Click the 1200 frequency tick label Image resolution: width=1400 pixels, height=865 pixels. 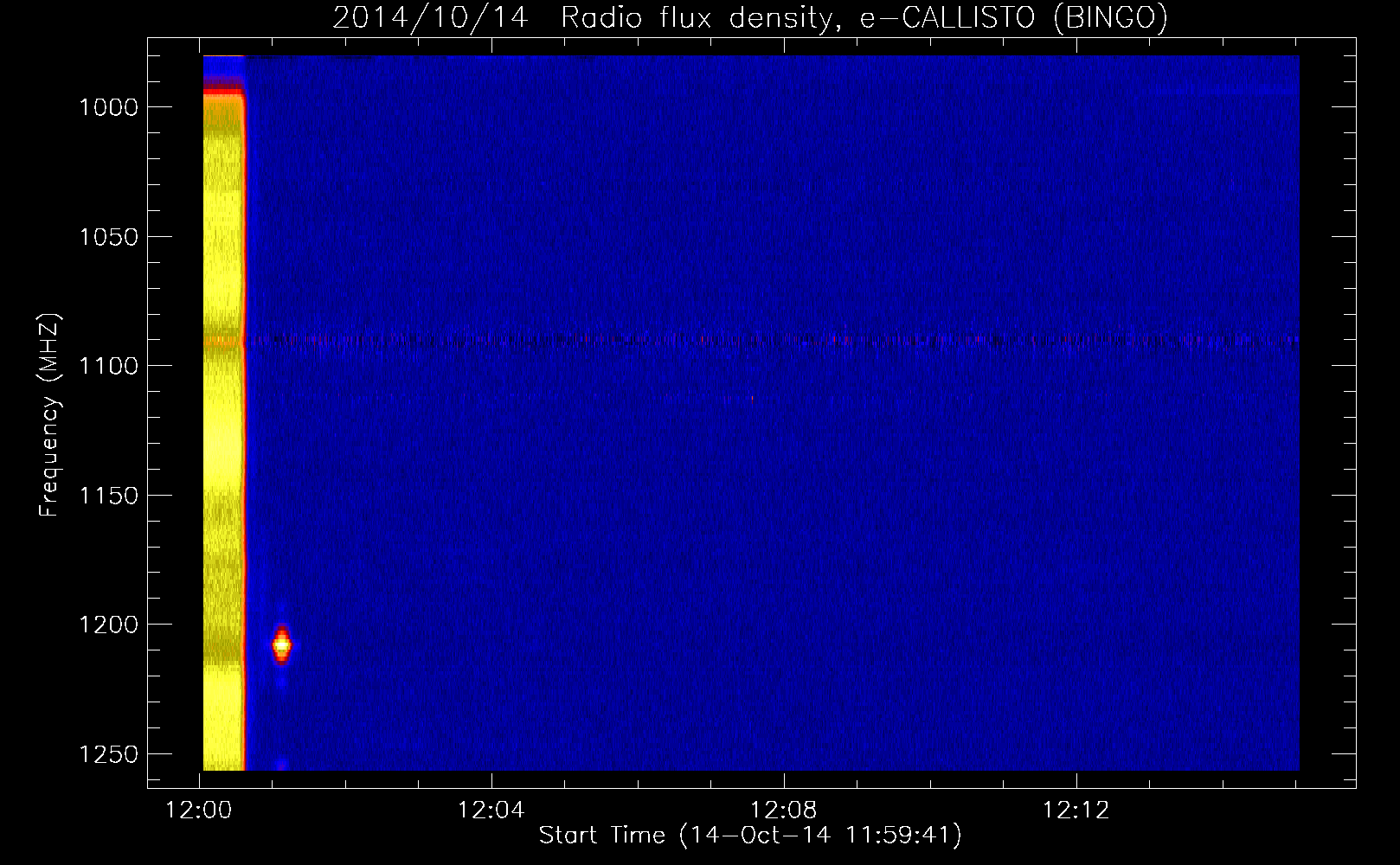[x=108, y=625]
